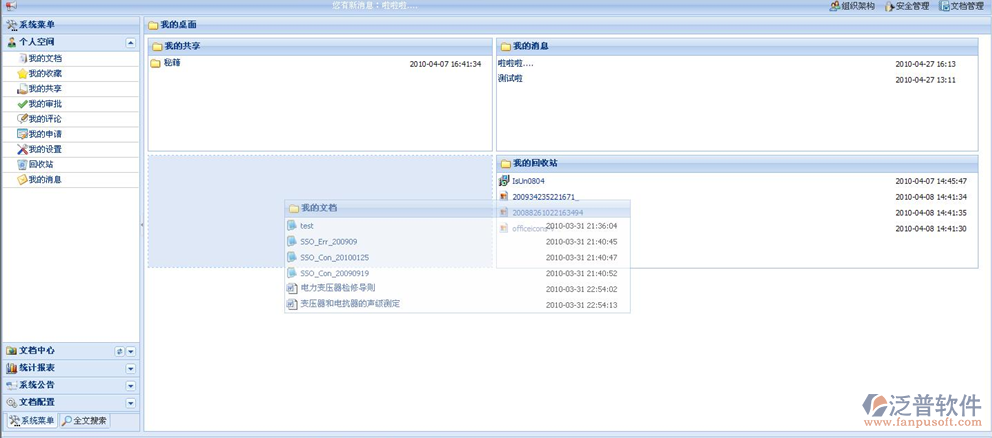Click the 秘籍 folder icon
This screenshot has height=438, width=992.
[x=156, y=63]
